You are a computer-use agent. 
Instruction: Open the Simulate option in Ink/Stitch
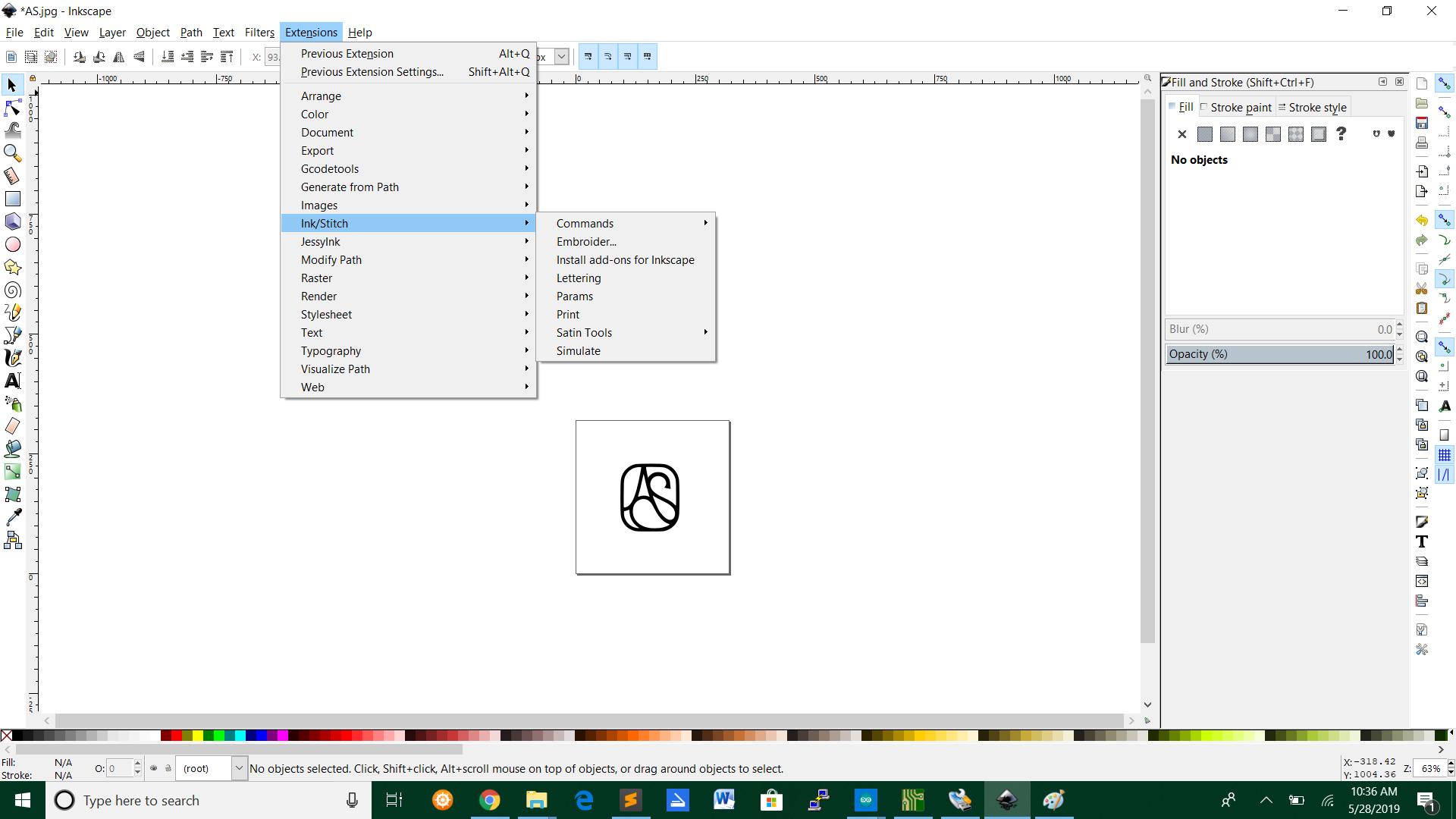(x=577, y=350)
